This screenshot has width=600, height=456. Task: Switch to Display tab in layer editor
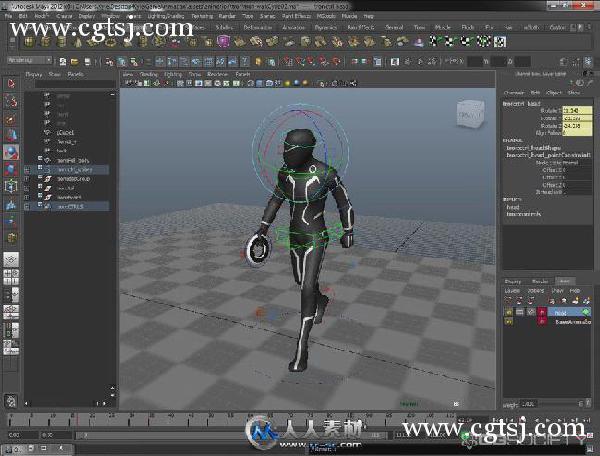513,281
